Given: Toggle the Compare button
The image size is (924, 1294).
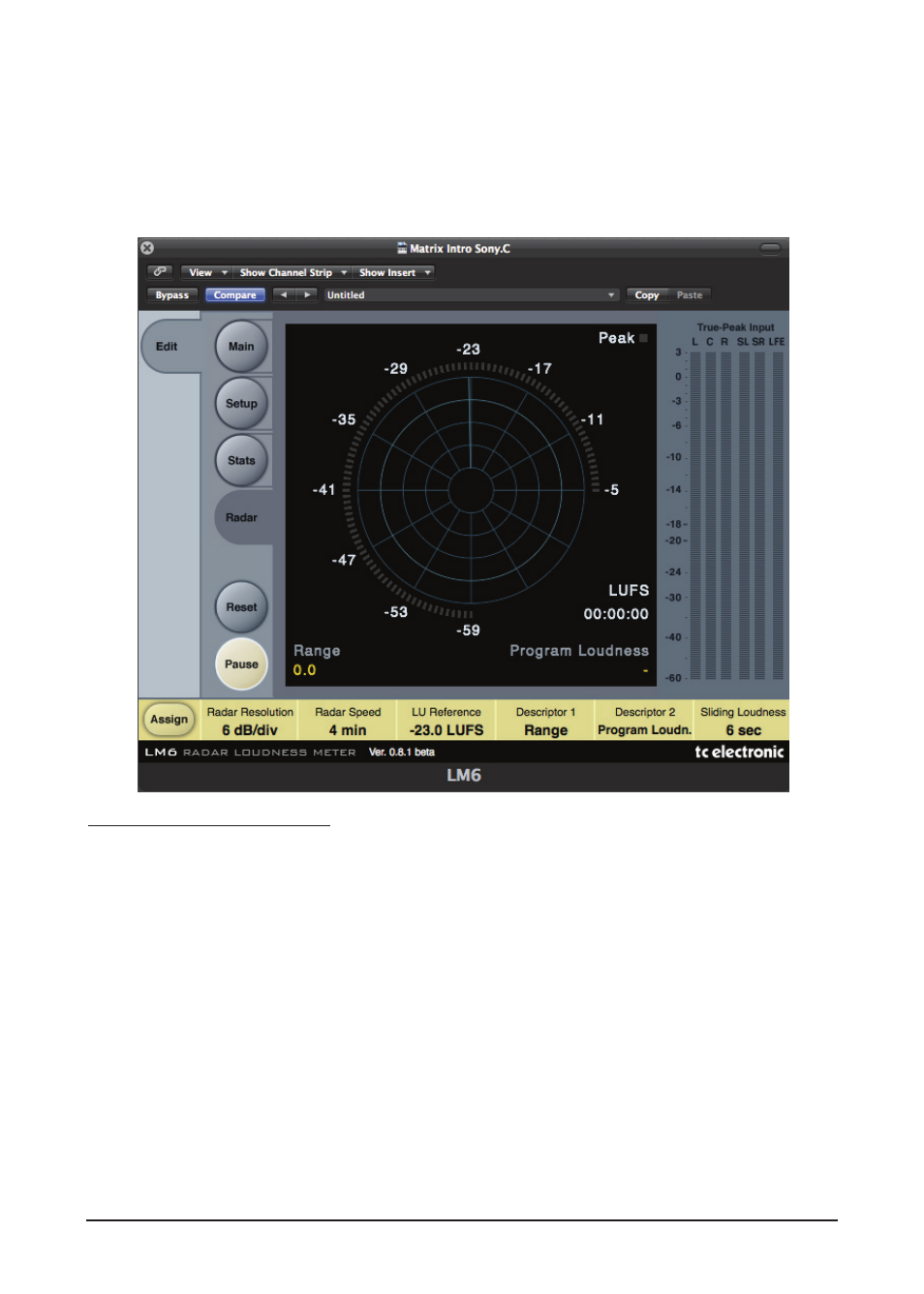Looking at the screenshot, I should [235, 294].
